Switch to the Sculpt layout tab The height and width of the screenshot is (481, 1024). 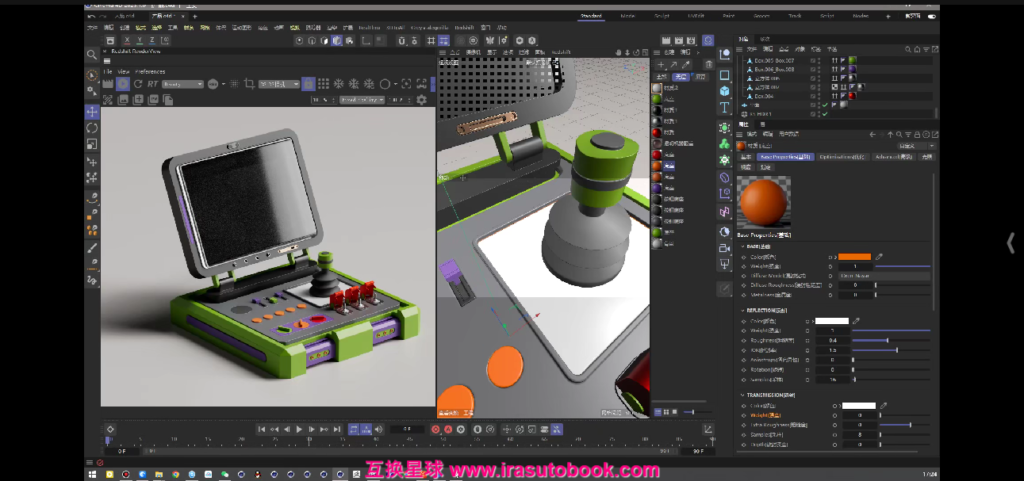(662, 16)
